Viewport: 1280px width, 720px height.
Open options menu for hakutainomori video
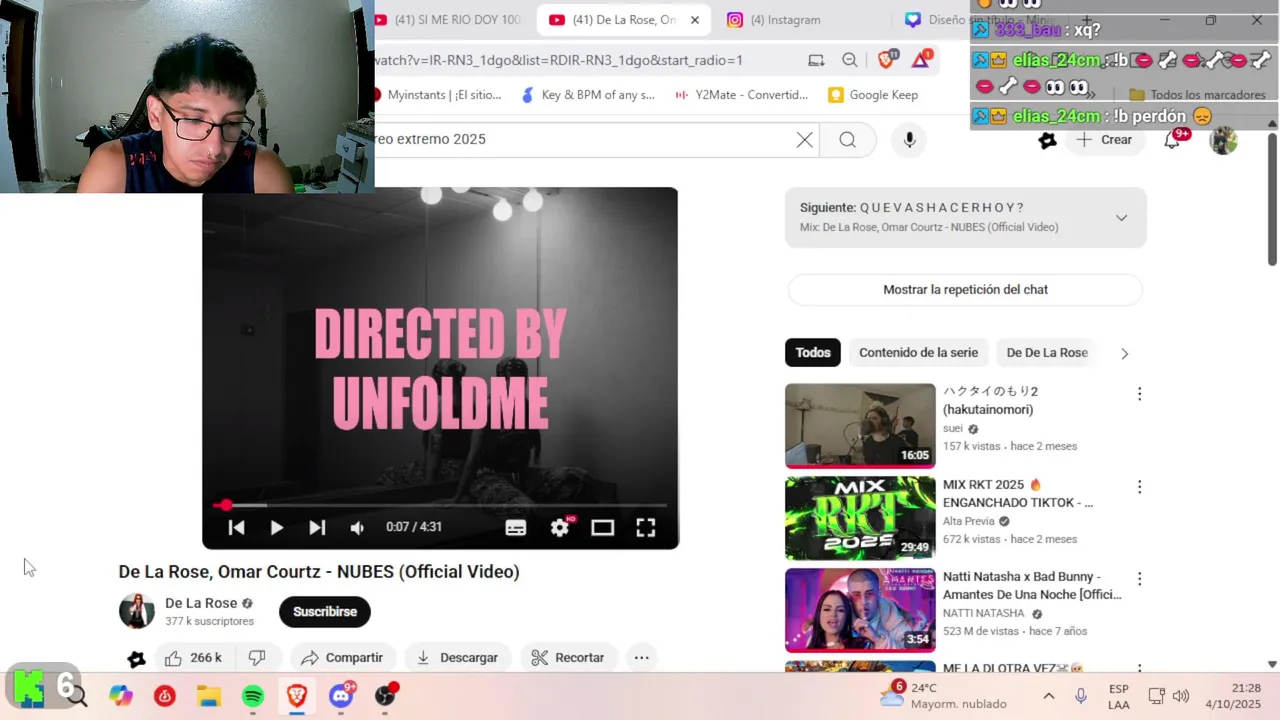pyautogui.click(x=1139, y=394)
